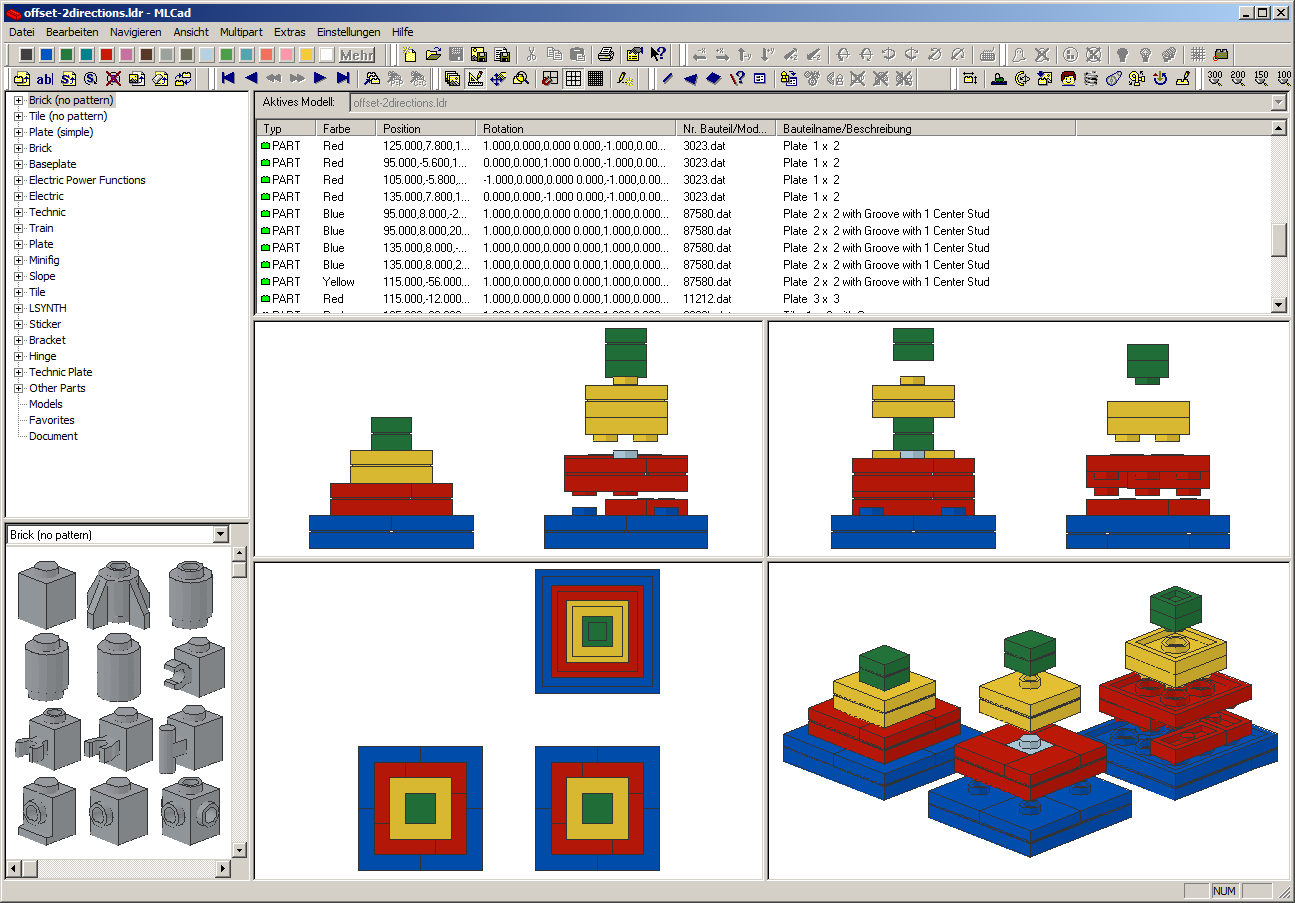Pick the red color swatch
The image size is (1295, 903).
tap(106, 54)
